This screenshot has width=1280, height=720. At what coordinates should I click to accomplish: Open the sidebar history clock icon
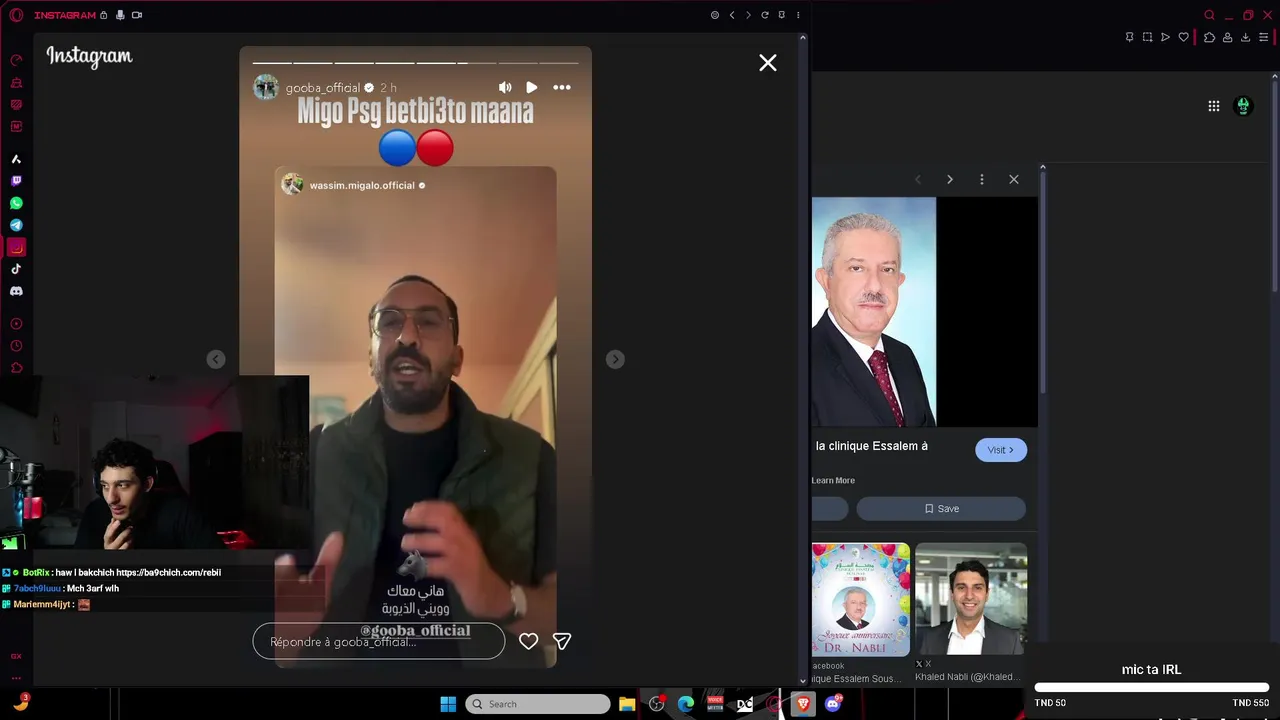[16, 346]
